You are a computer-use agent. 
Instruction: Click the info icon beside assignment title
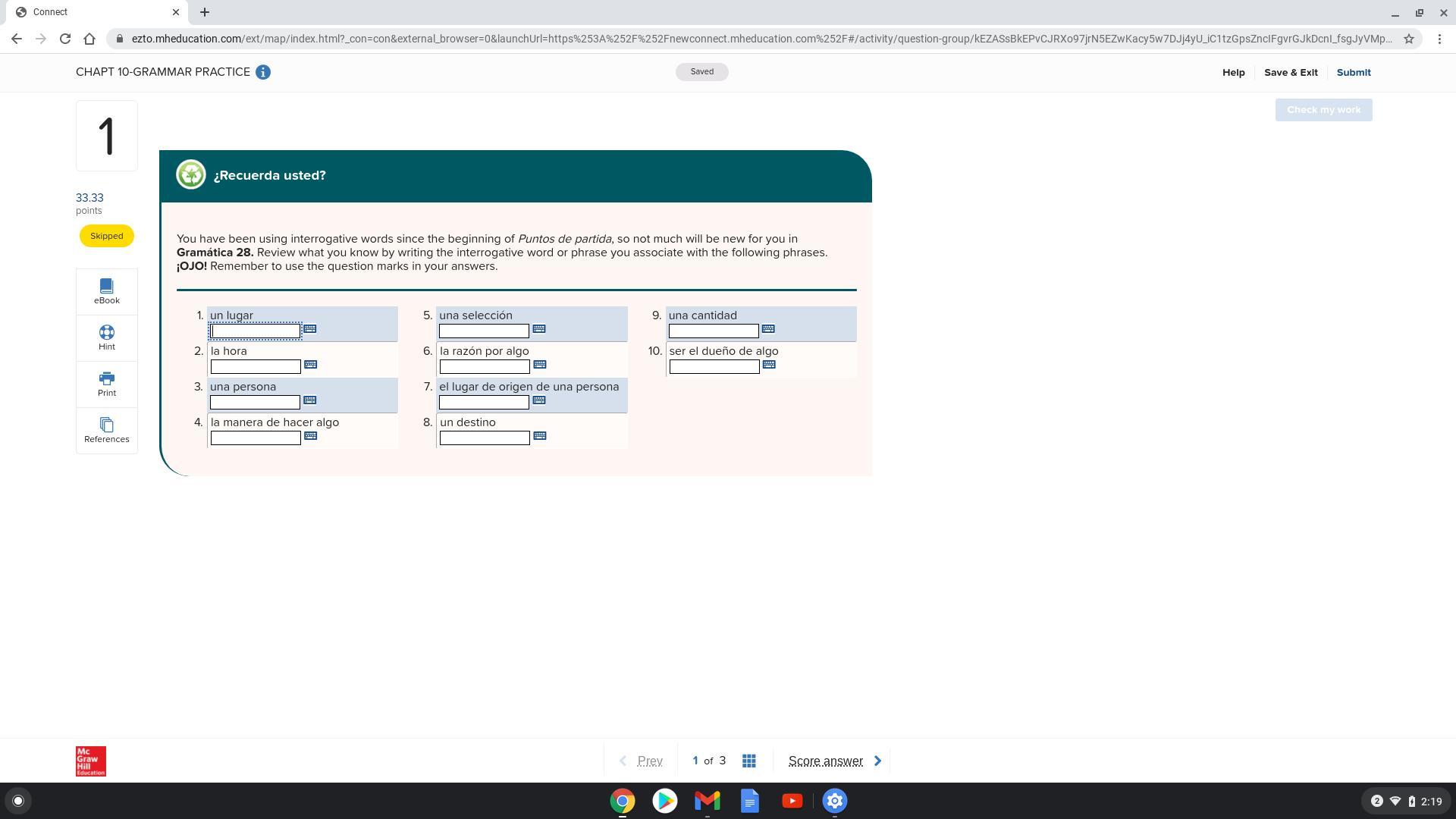[x=263, y=72]
